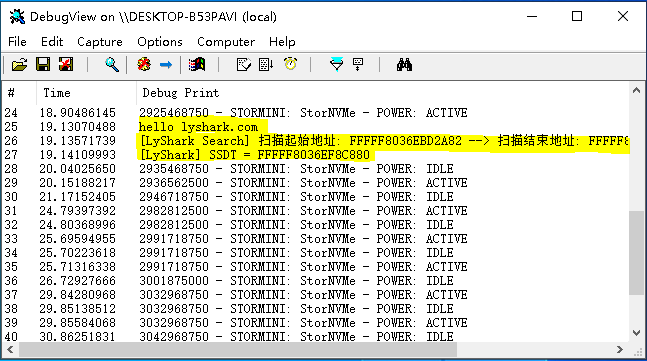Select row 33 with time 25.69594955
This screenshot has width=647, height=361.
point(316,239)
